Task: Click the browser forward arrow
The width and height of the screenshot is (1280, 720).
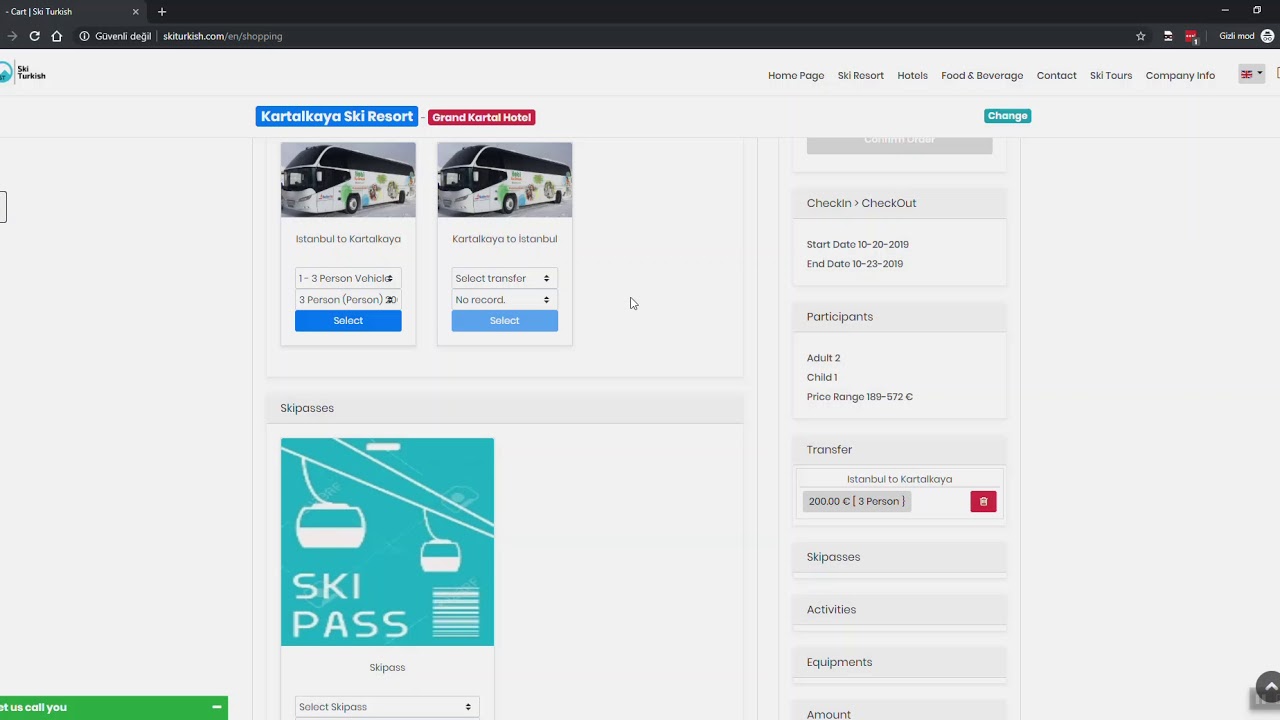Action: [12, 36]
